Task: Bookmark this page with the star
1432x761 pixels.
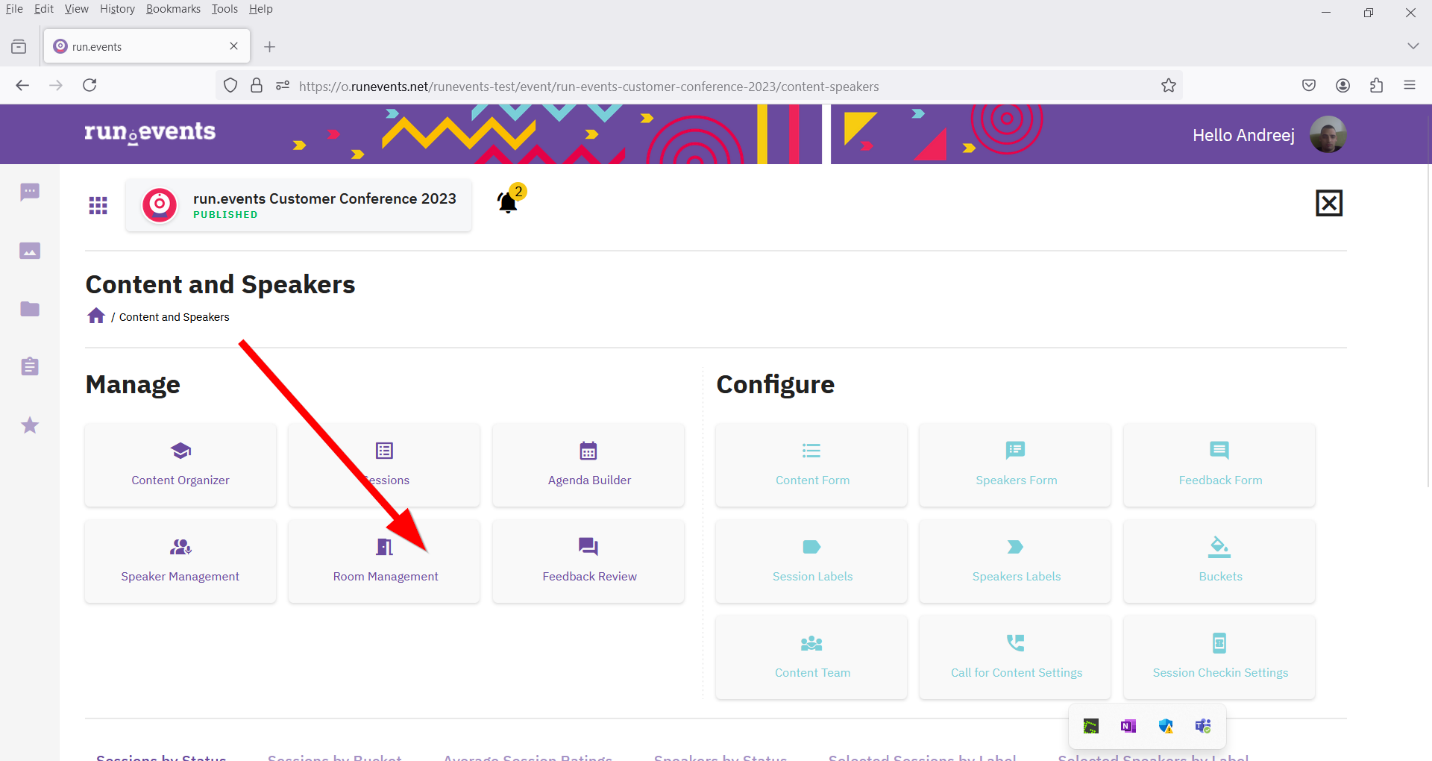Action: coord(1168,86)
